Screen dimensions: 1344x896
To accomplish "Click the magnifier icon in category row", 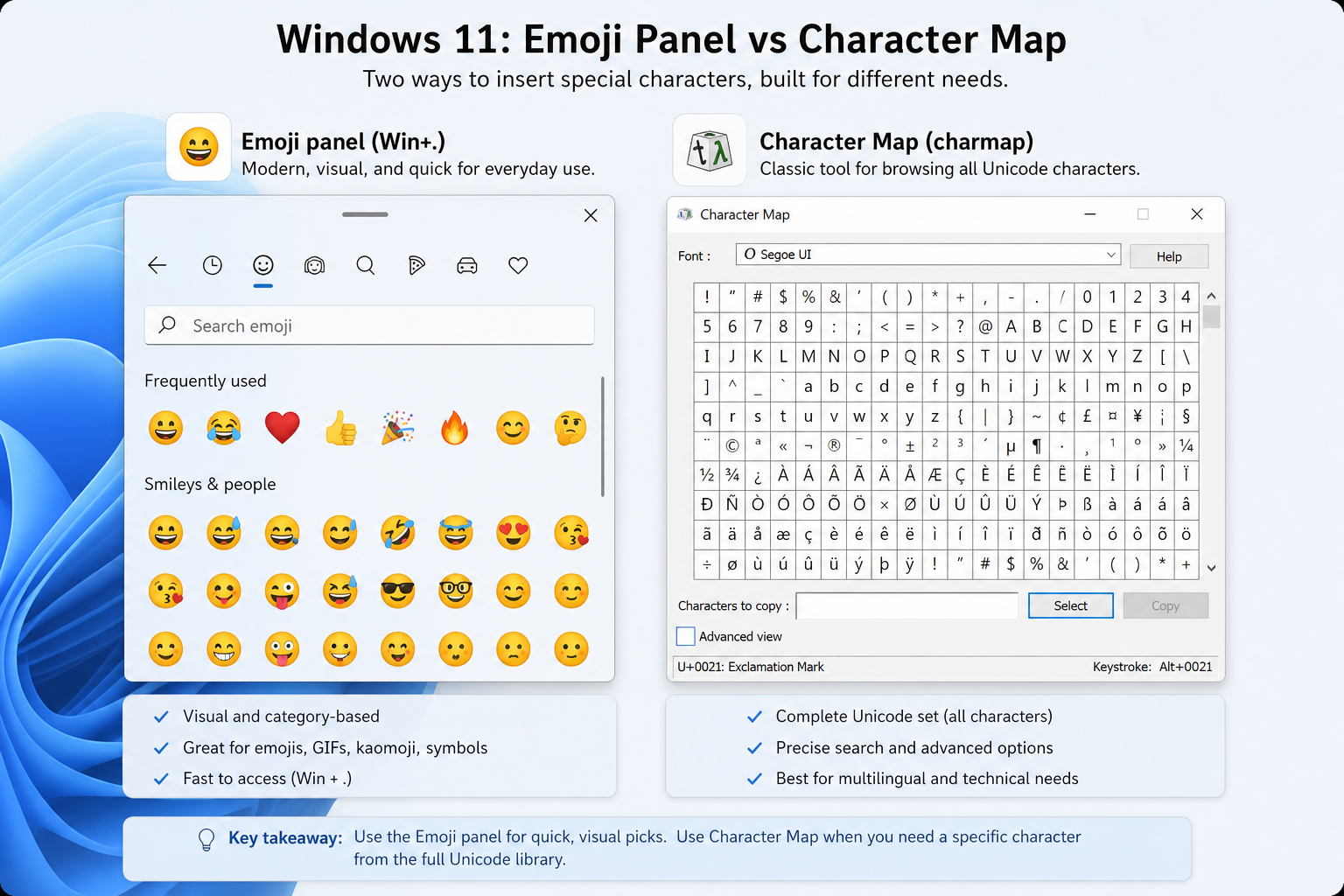I will 366,265.
